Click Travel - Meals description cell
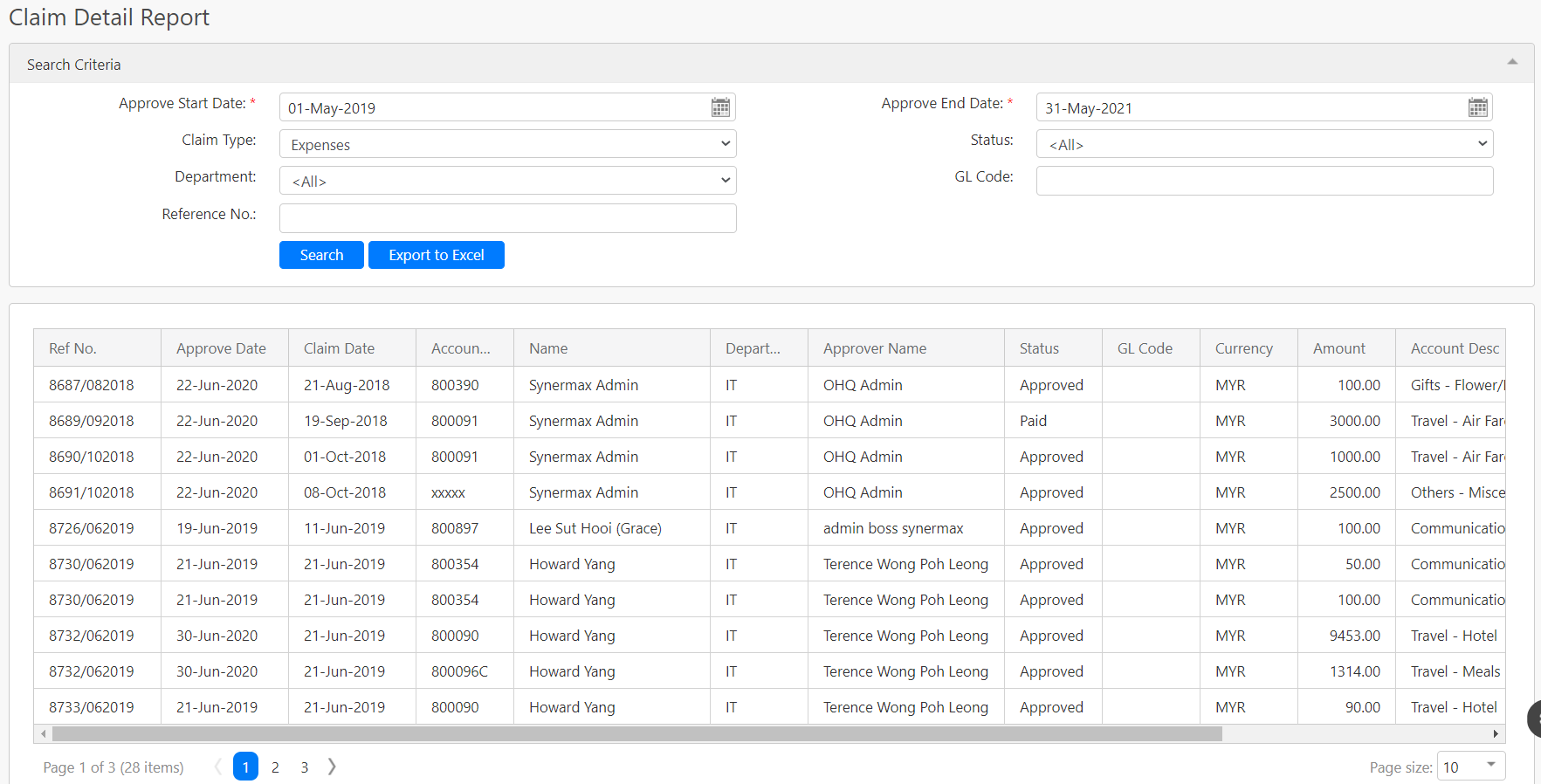 (x=1451, y=671)
